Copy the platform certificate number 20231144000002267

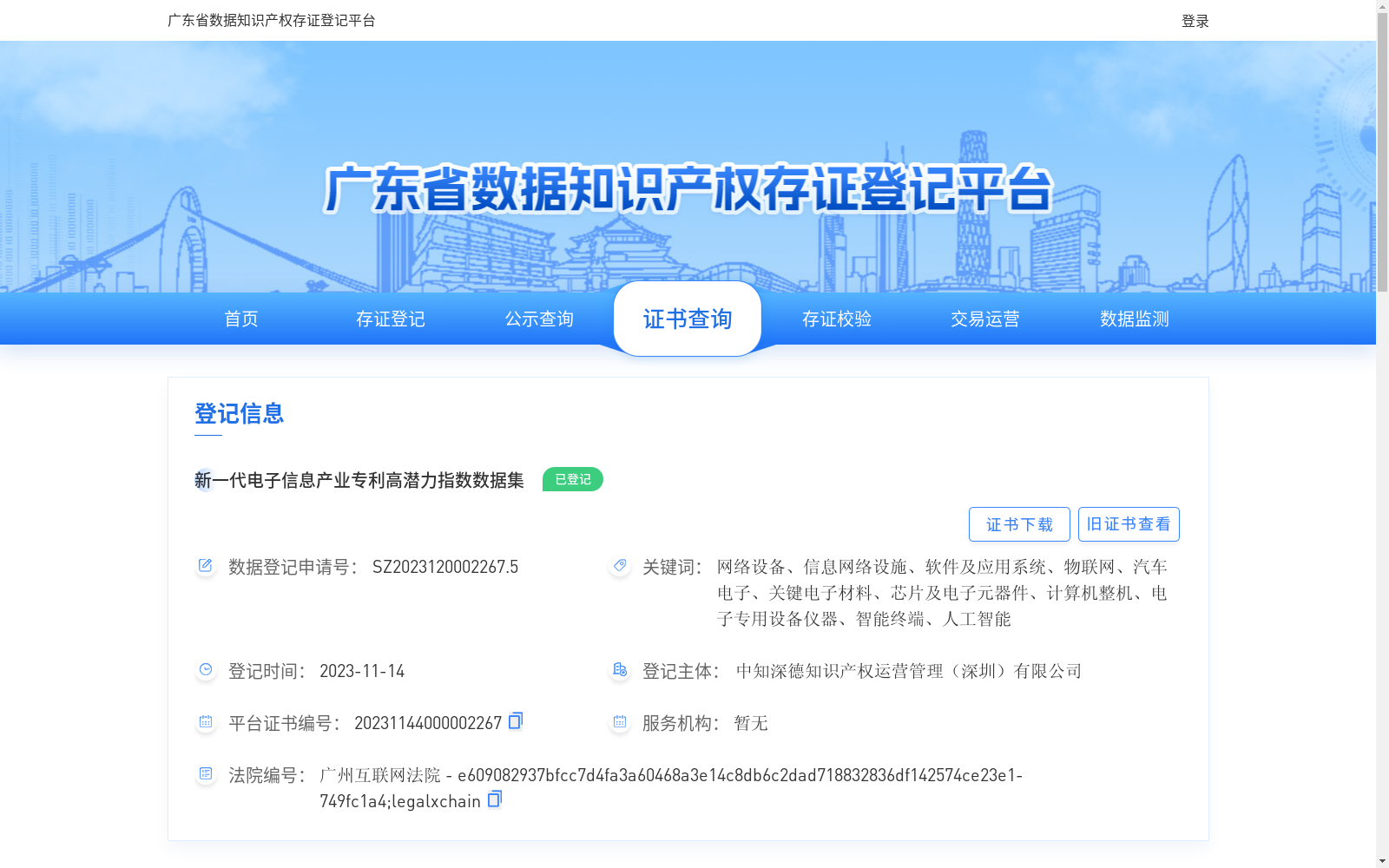point(516,720)
